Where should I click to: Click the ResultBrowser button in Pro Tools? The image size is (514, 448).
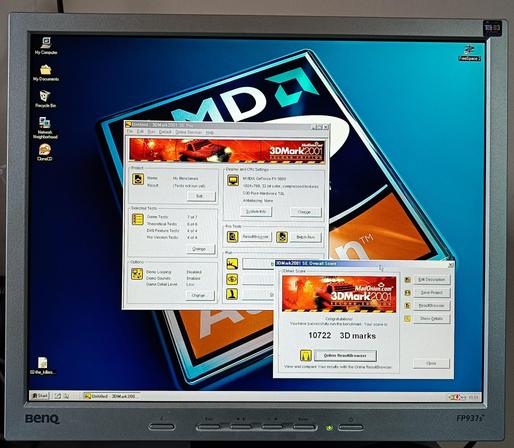(255, 237)
